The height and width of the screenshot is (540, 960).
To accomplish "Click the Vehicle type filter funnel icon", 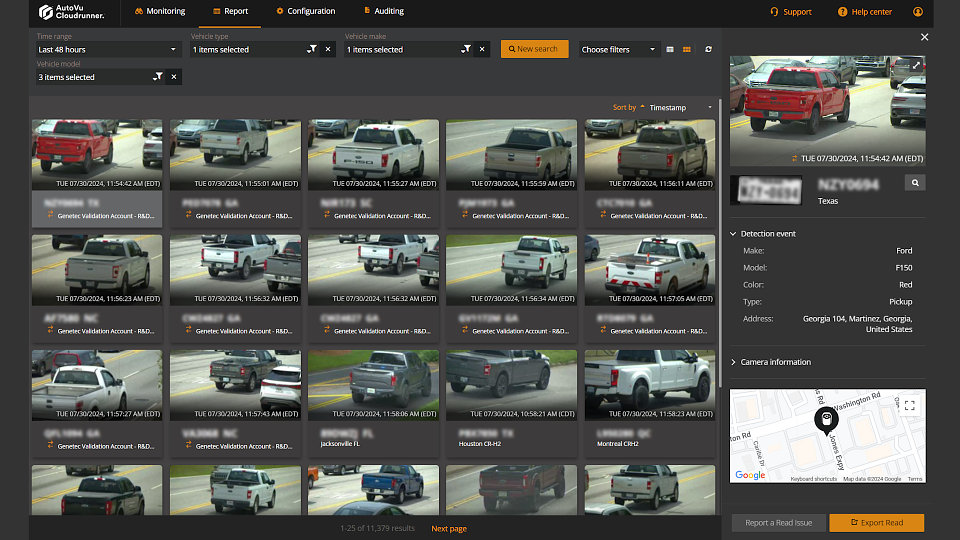I will (x=312, y=49).
